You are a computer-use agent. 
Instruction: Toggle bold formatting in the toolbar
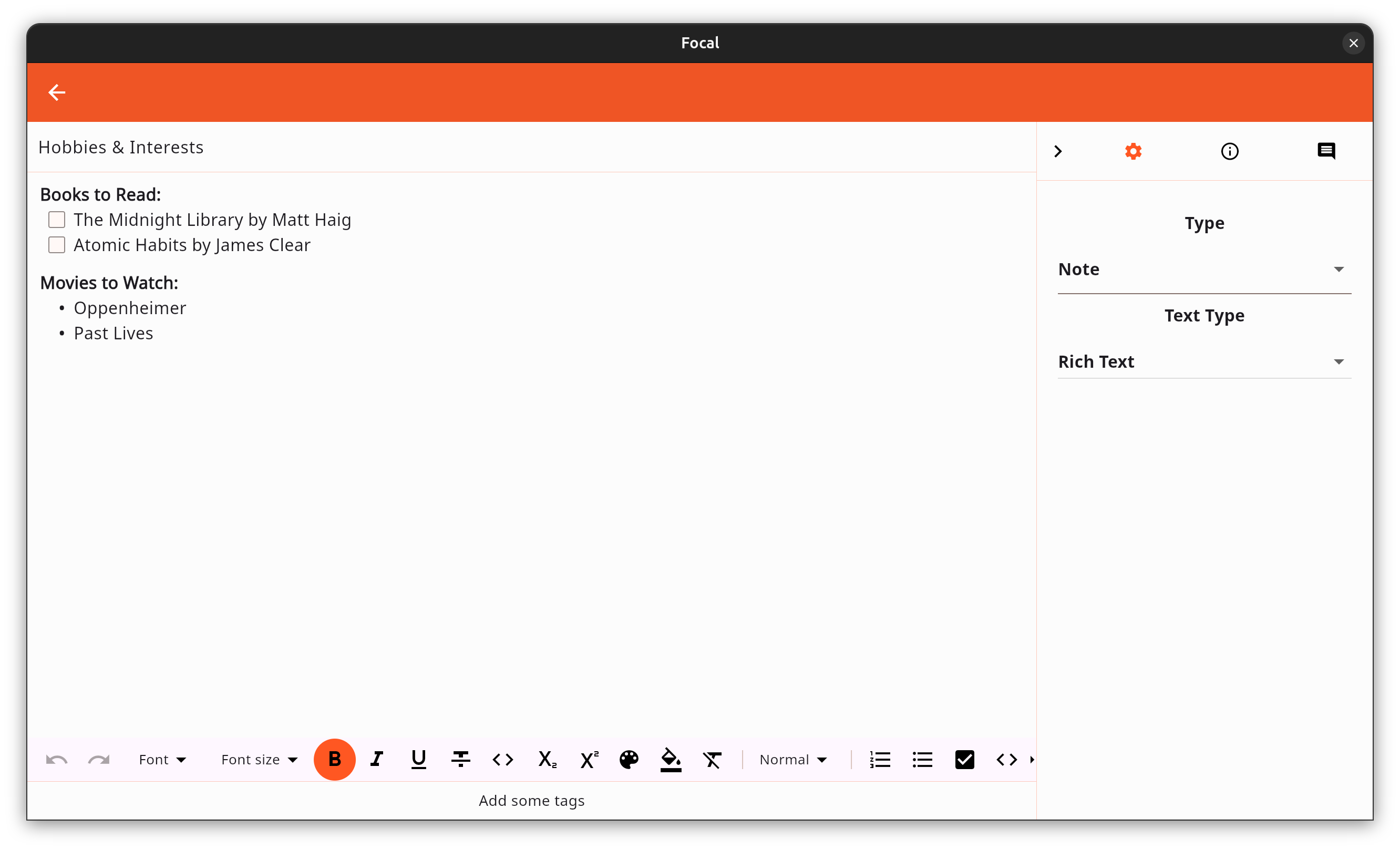tap(335, 759)
